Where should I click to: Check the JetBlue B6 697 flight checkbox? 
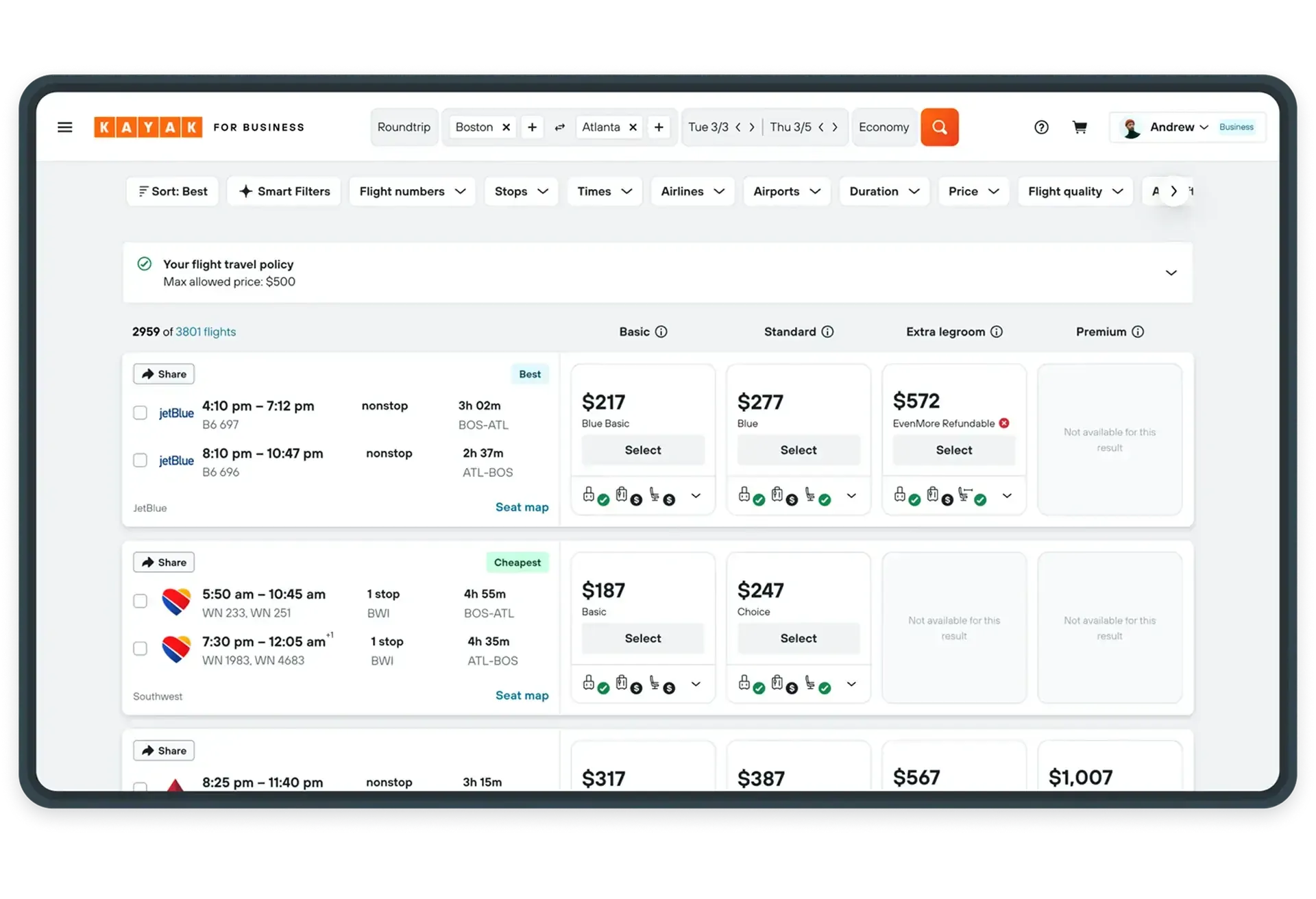pos(141,412)
